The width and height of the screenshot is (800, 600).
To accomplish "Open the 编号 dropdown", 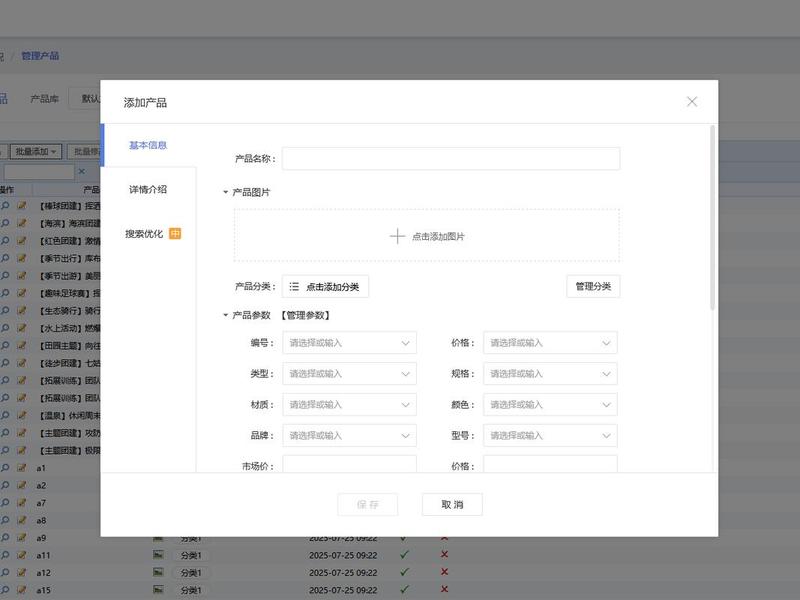I will tap(349, 343).
